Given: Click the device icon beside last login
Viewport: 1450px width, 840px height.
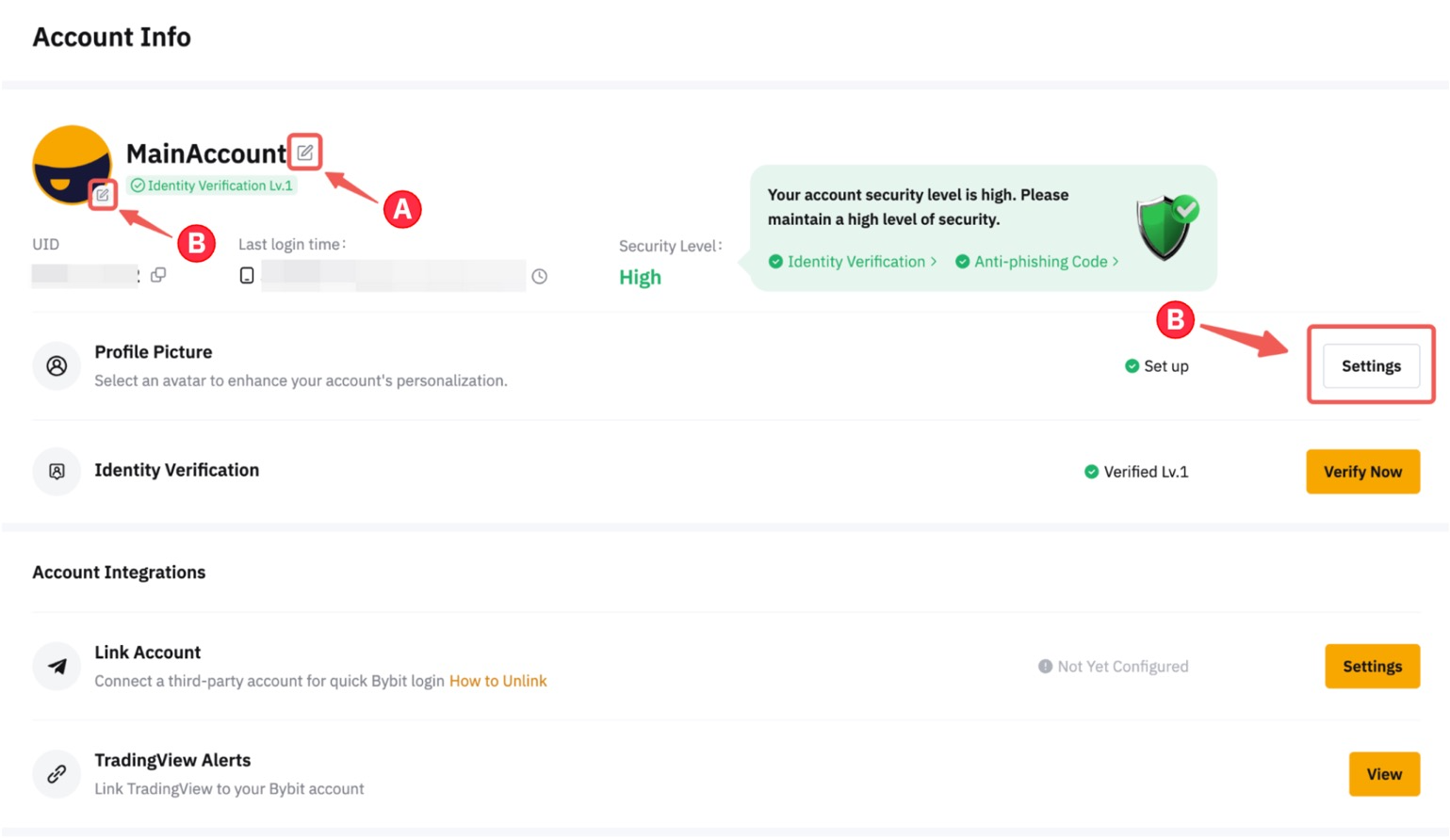Looking at the screenshot, I should [x=247, y=276].
